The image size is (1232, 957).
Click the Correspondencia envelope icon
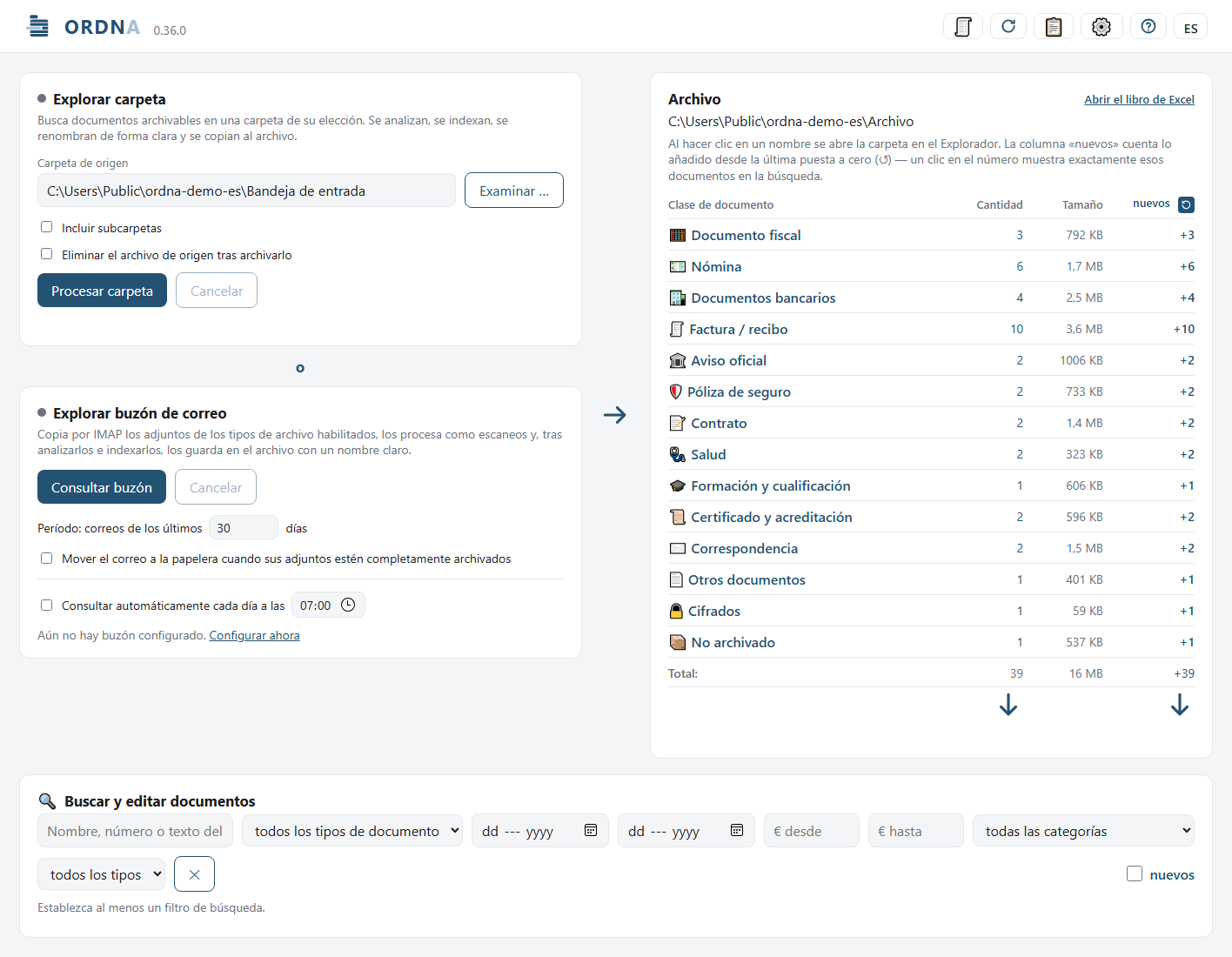tap(678, 548)
